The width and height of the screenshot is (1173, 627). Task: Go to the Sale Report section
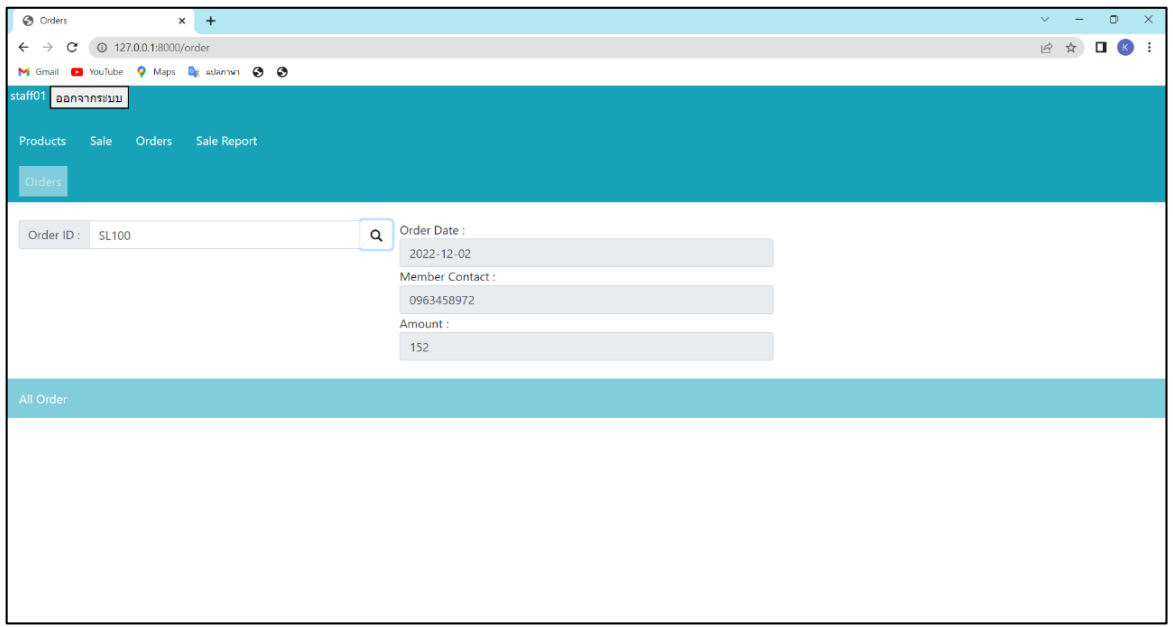coord(226,141)
